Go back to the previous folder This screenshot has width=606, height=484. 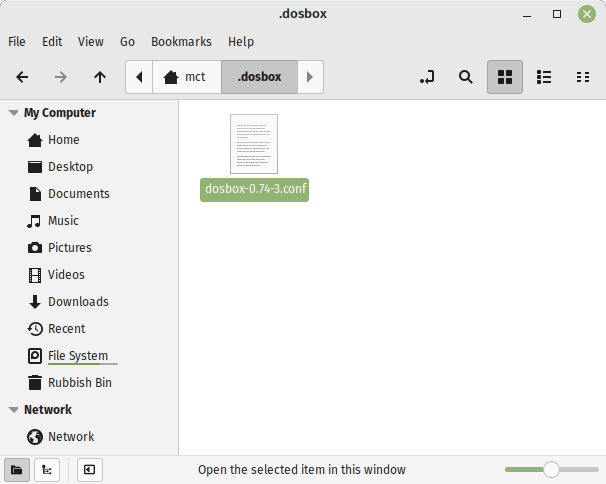[22, 77]
